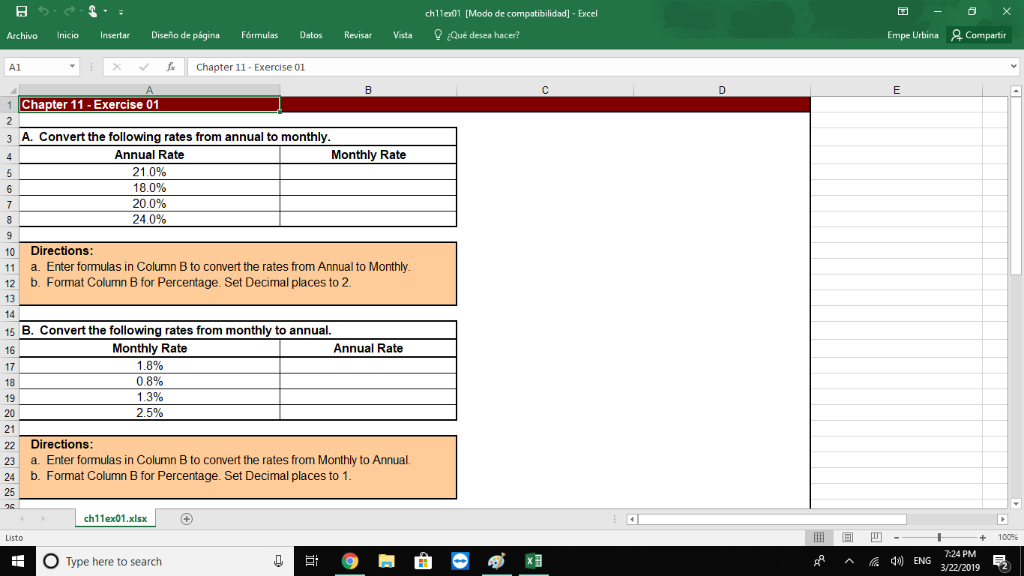Expand the Customize Quick Access Toolbar dropdown
The width and height of the screenshot is (1024, 576).
[x=119, y=10]
